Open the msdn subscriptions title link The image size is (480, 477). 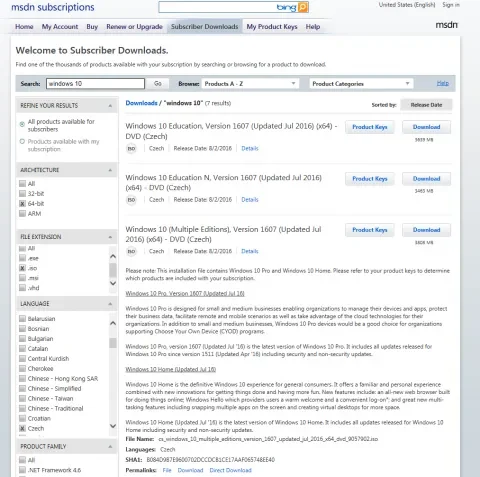tap(53, 7)
